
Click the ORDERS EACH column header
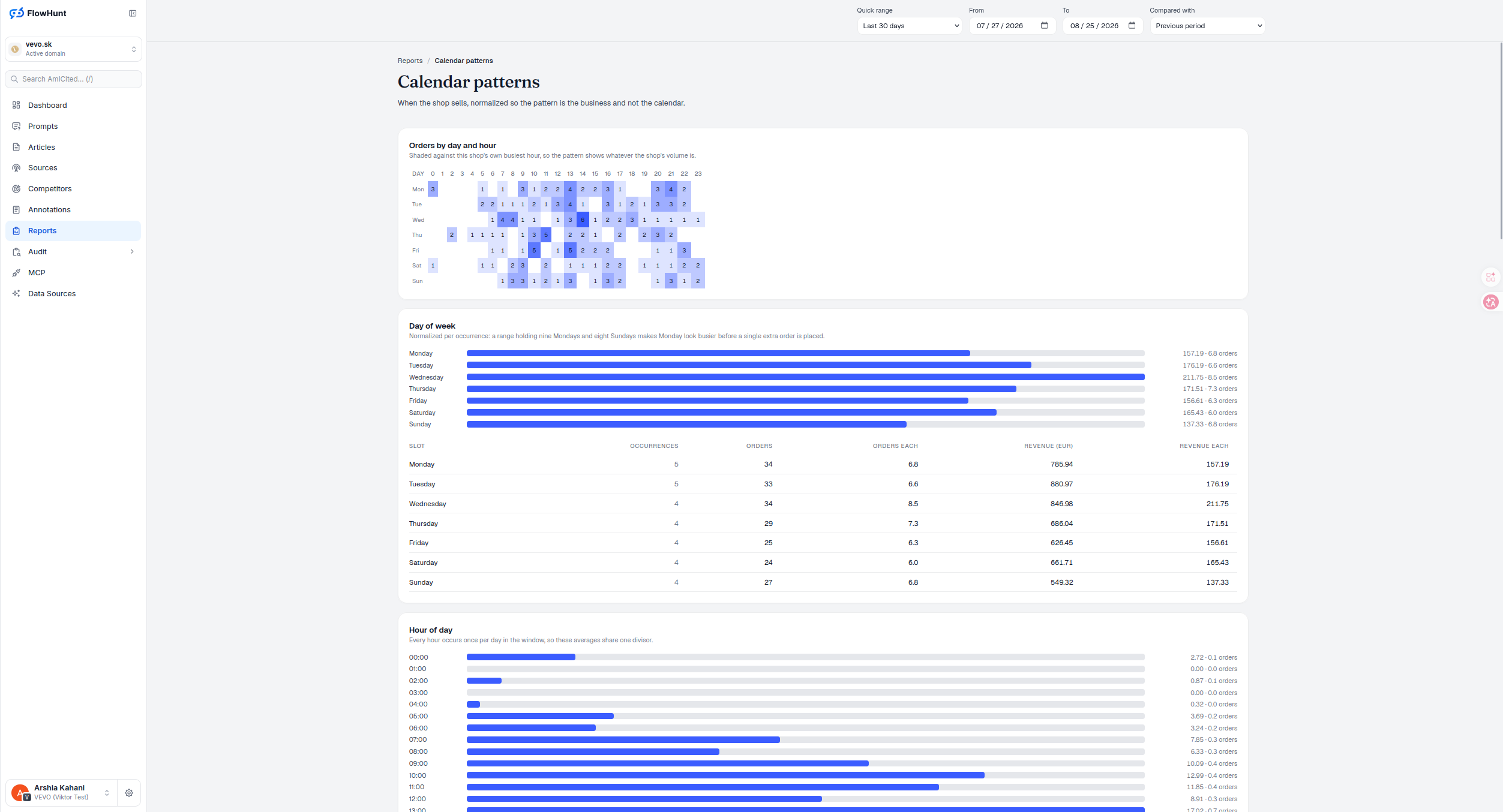(x=895, y=446)
